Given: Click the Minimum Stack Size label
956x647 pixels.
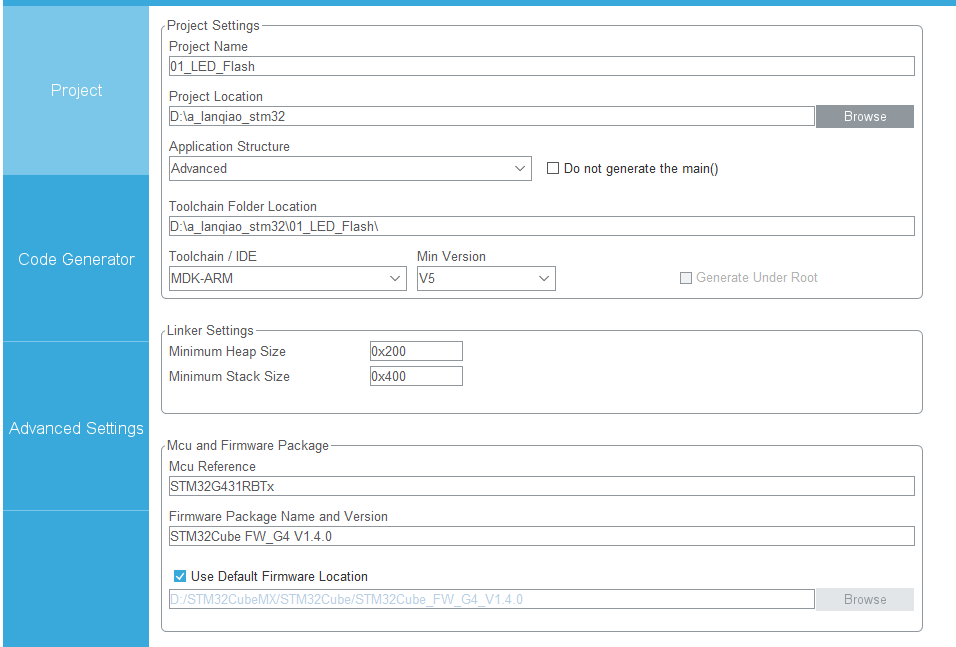Looking at the screenshot, I should pyautogui.click(x=229, y=376).
